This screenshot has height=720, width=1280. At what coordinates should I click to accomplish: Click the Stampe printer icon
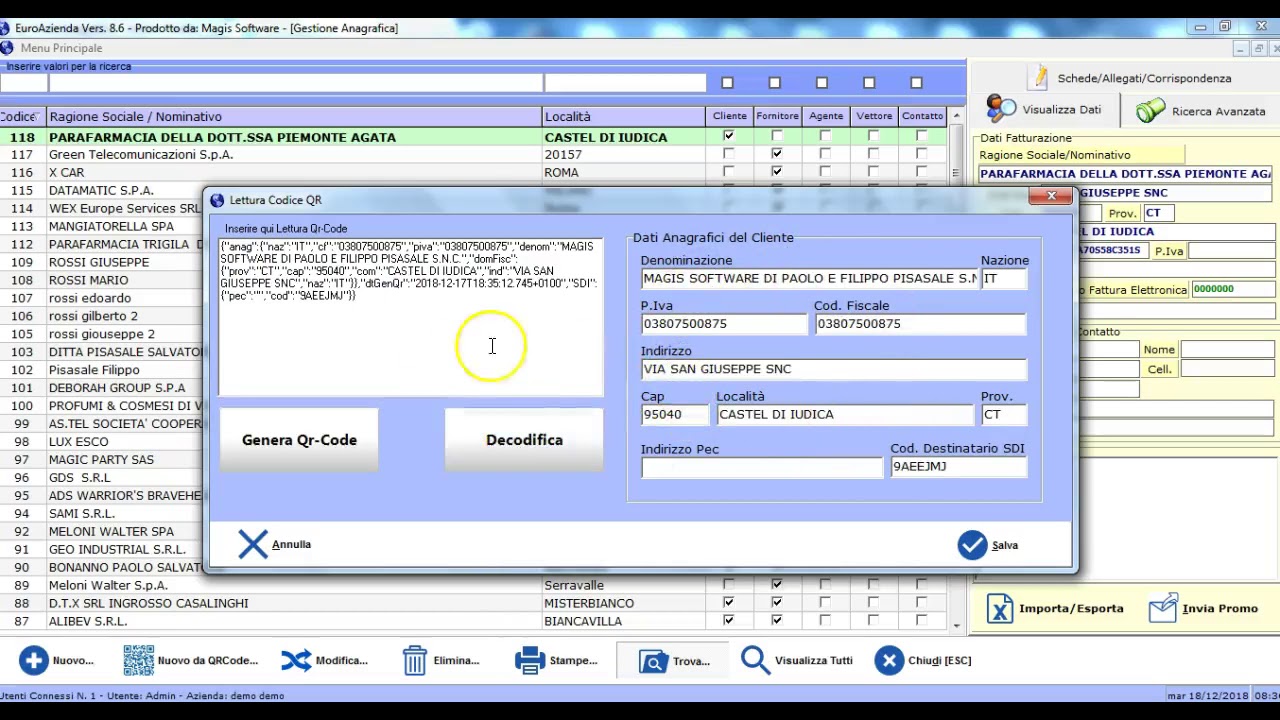530,660
